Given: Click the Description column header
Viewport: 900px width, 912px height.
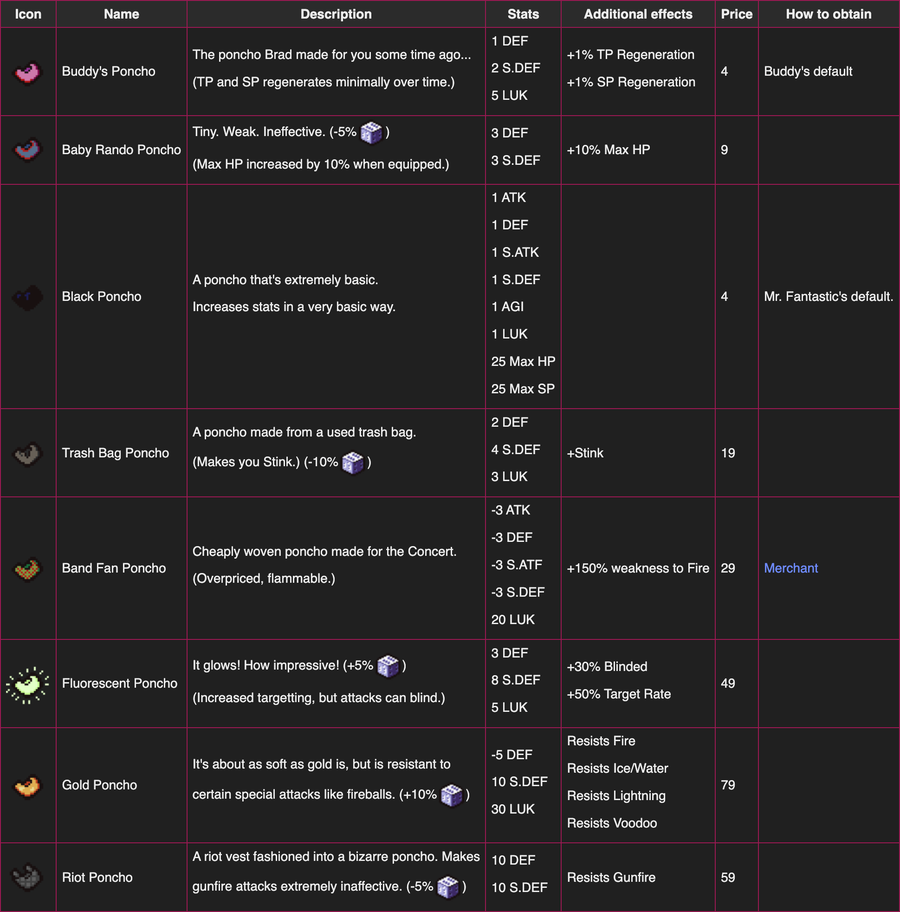Looking at the screenshot, I should click(x=336, y=14).
